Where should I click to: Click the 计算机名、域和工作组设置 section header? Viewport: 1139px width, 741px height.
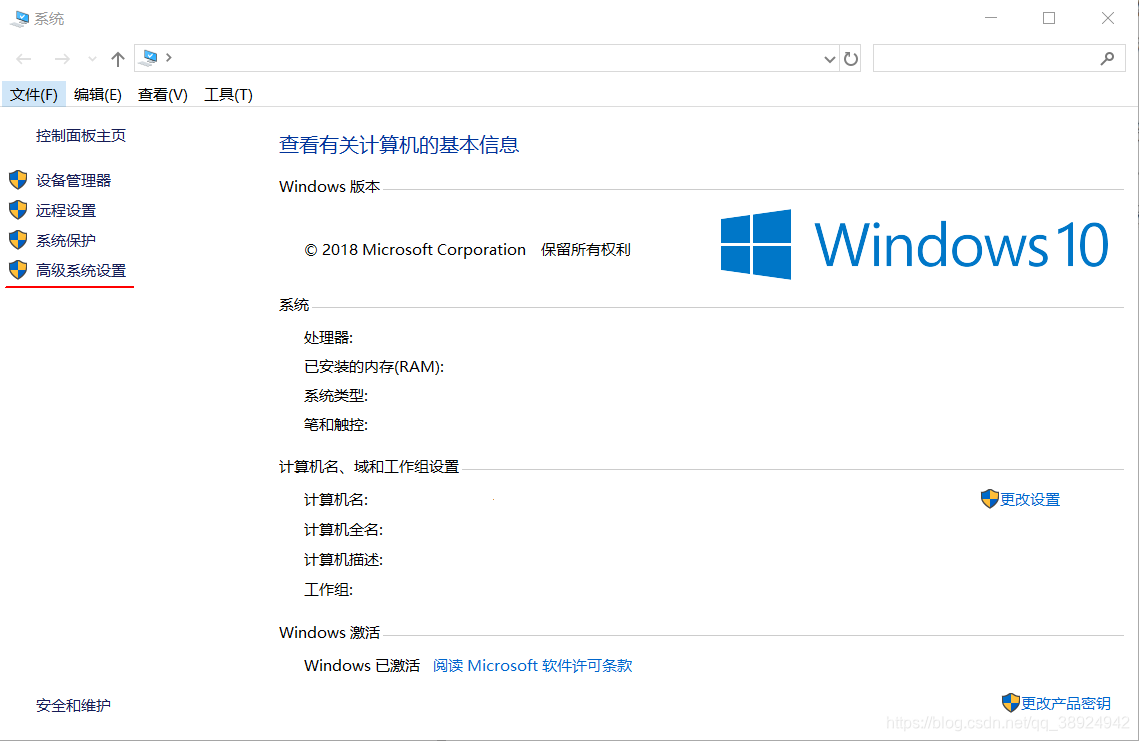(369, 467)
